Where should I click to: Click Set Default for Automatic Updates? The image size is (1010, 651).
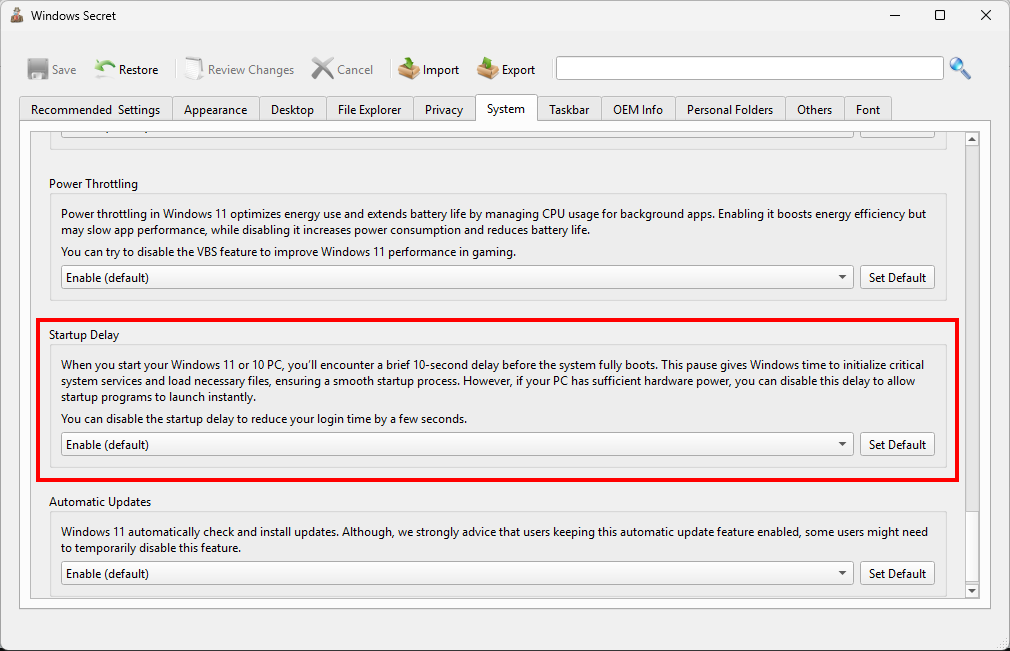[897, 573]
